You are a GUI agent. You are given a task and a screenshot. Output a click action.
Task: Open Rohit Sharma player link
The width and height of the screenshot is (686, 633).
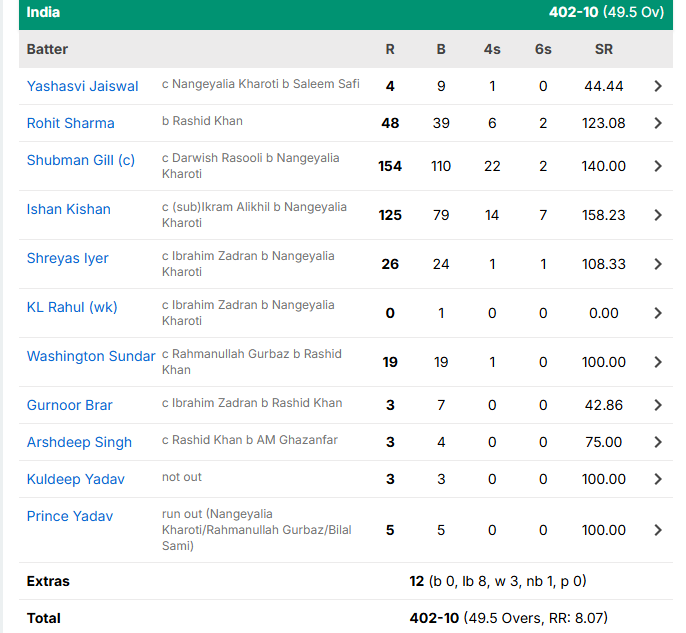click(70, 123)
